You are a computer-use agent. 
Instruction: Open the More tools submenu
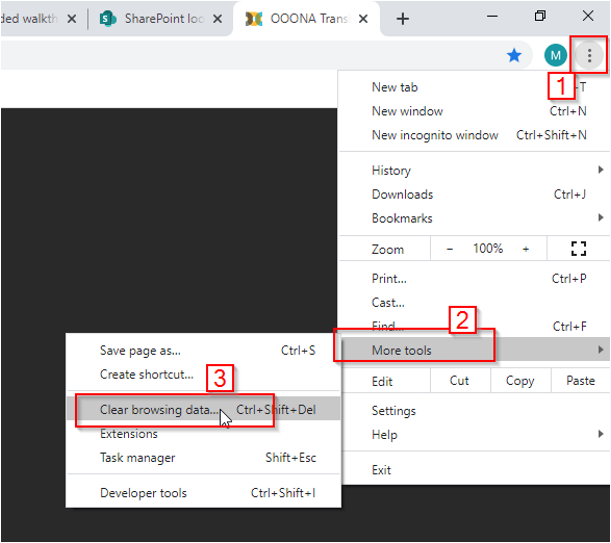[x=402, y=350]
